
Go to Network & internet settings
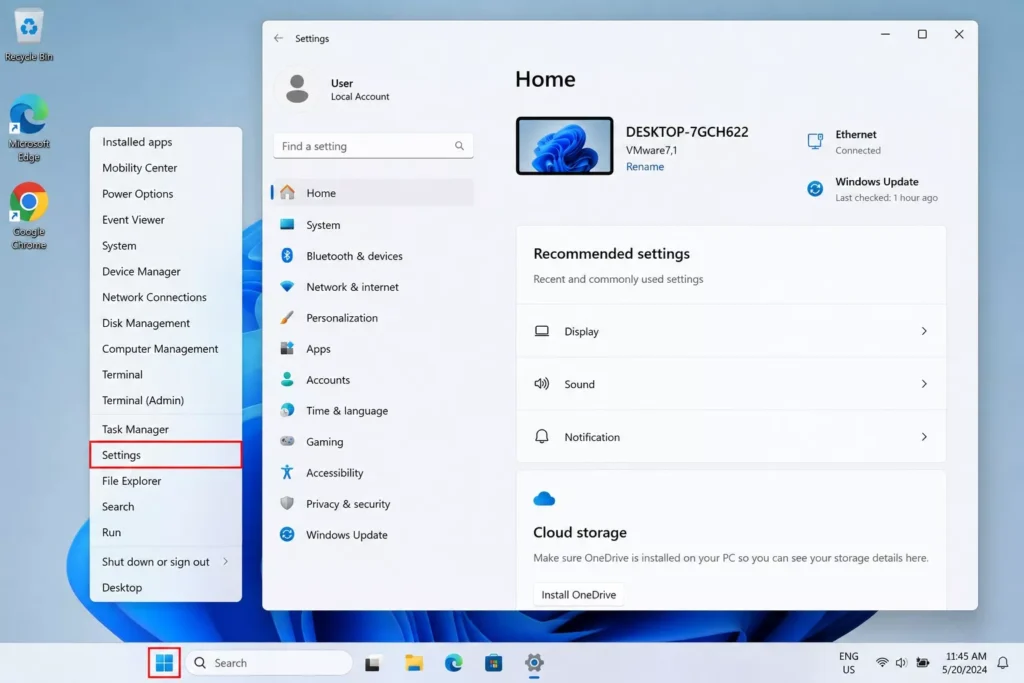373,287
